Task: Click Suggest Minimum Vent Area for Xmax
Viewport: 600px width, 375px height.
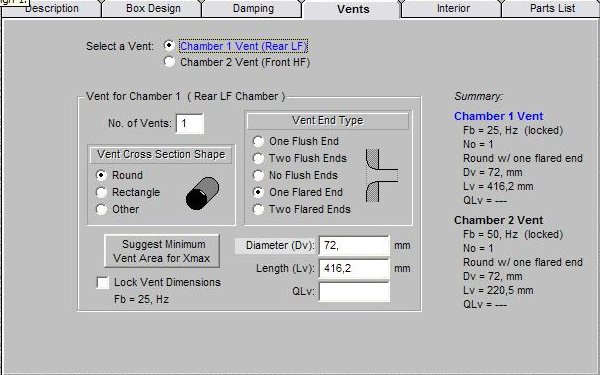Action: (x=162, y=251)
